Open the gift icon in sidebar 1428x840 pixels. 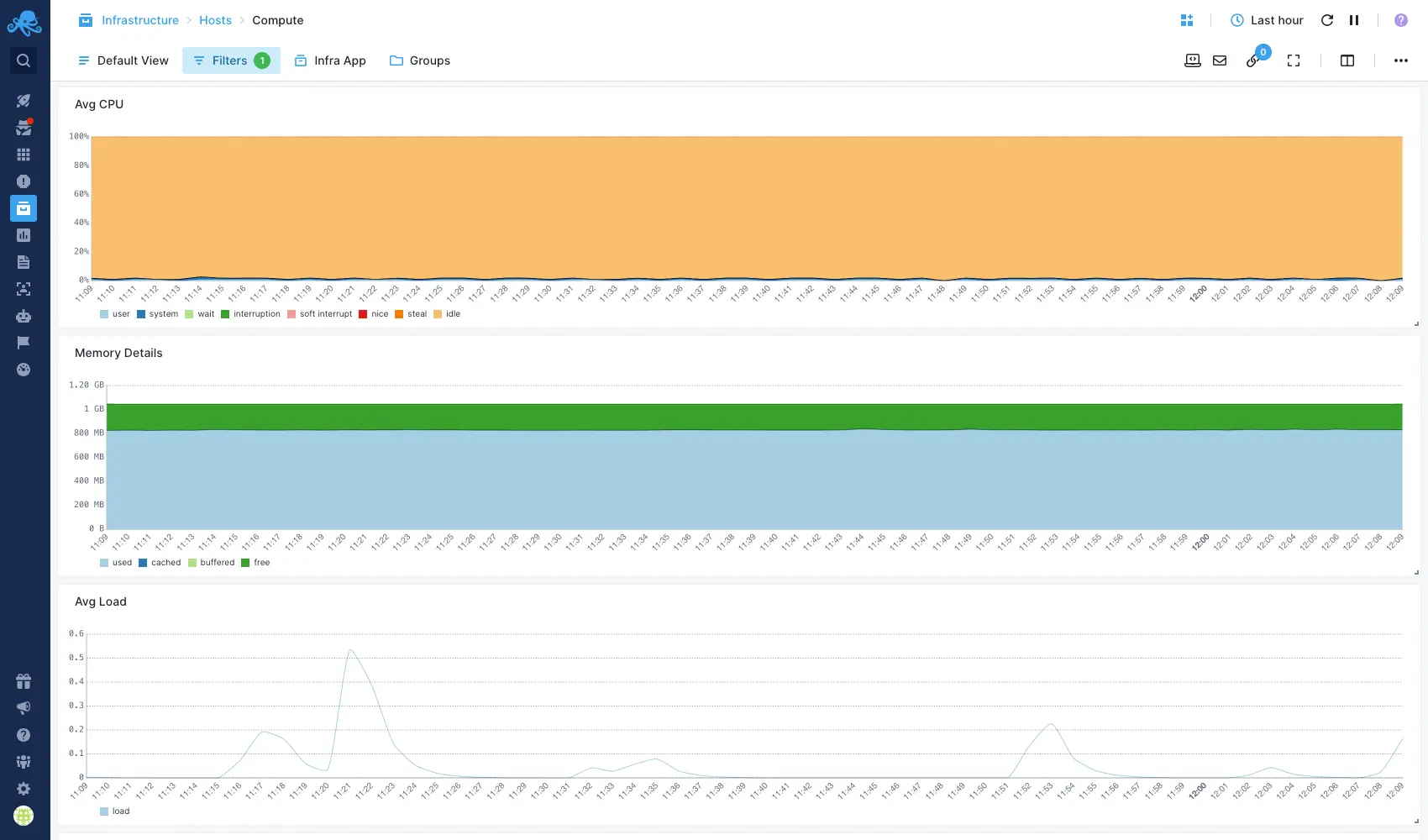pos(24,681)
